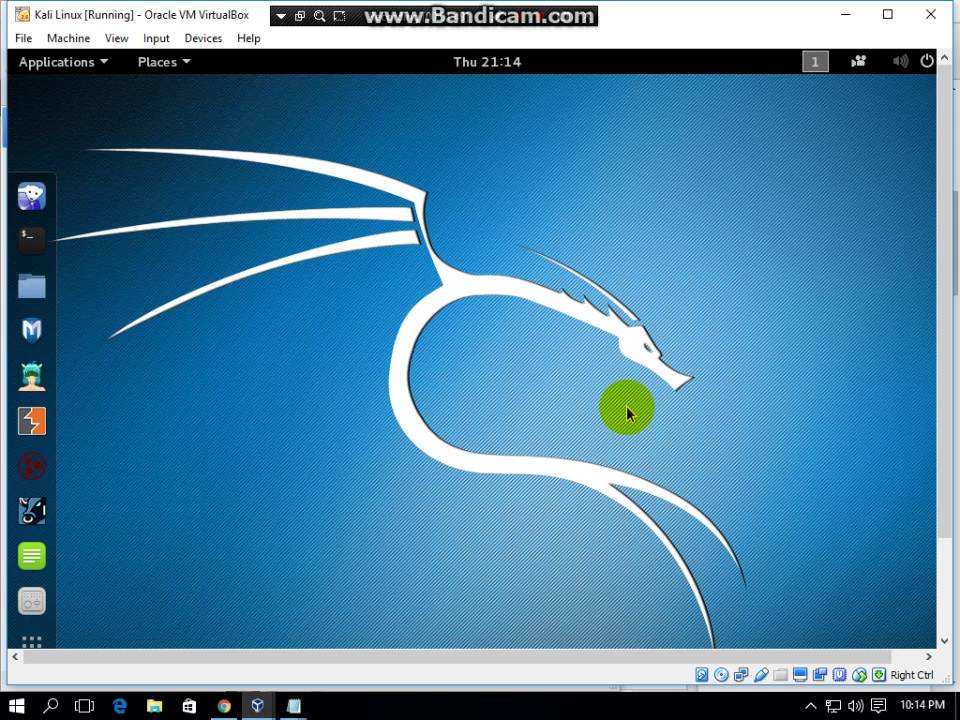Click the Bandicam magnifier icon
The width and height of the screenshot is (960, 720).
[x=319, y=16]
